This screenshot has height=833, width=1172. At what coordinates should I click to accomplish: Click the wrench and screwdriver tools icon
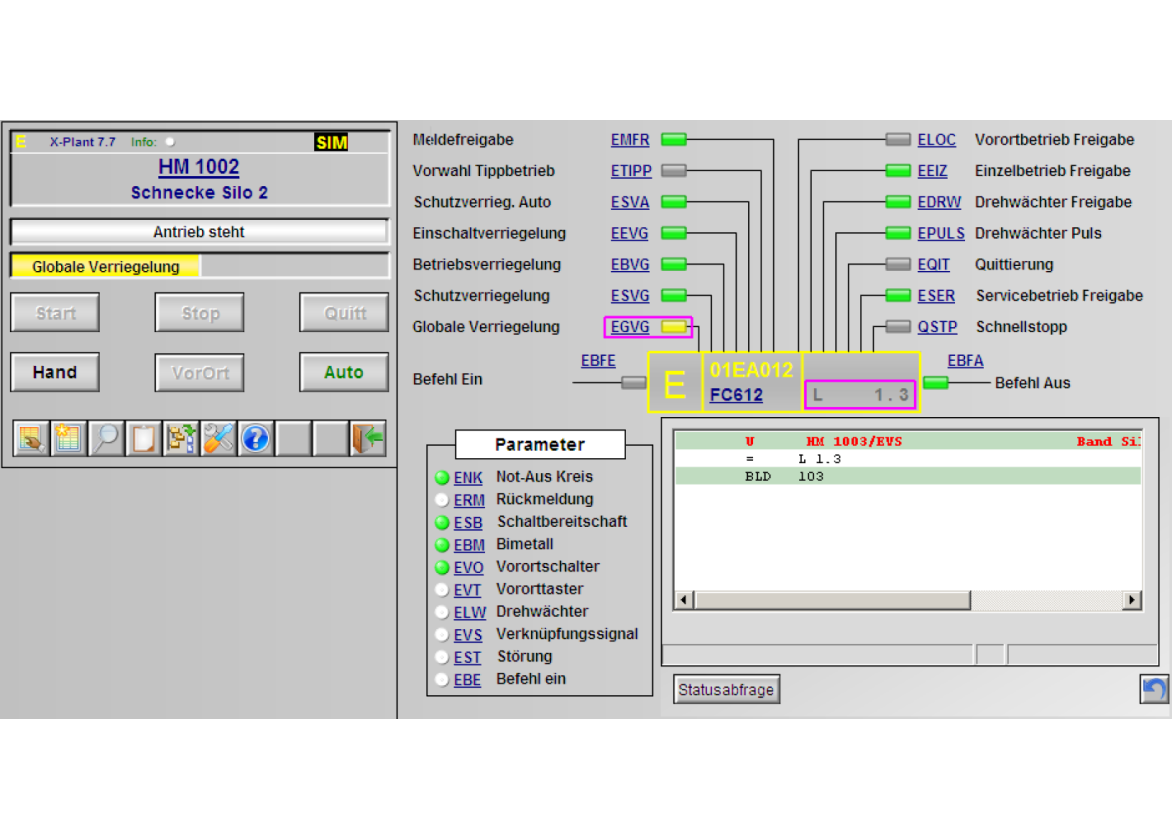coord(218,438)
